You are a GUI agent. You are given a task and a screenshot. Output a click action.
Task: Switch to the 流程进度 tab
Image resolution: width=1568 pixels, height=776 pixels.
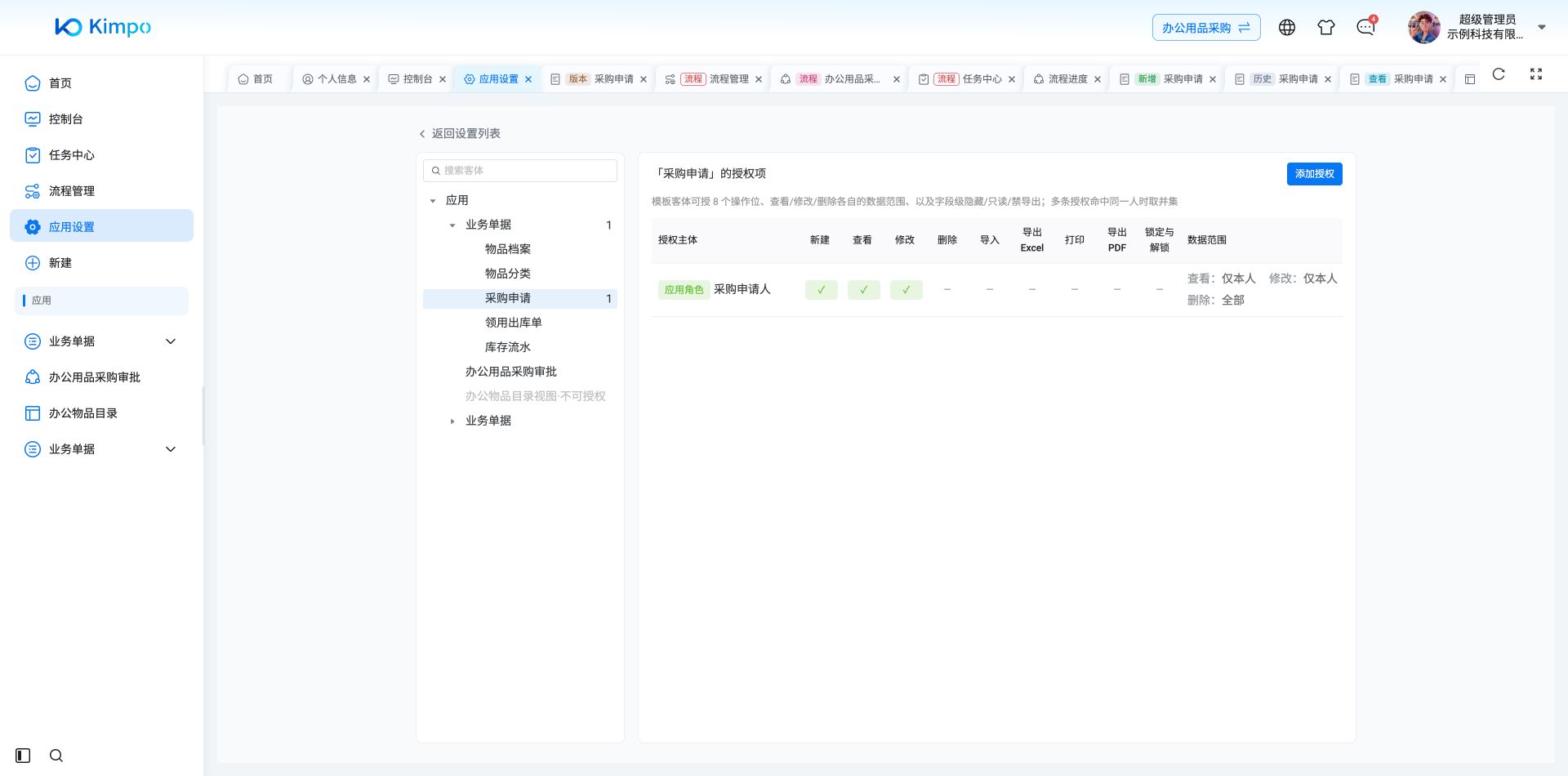point(1067,79)
